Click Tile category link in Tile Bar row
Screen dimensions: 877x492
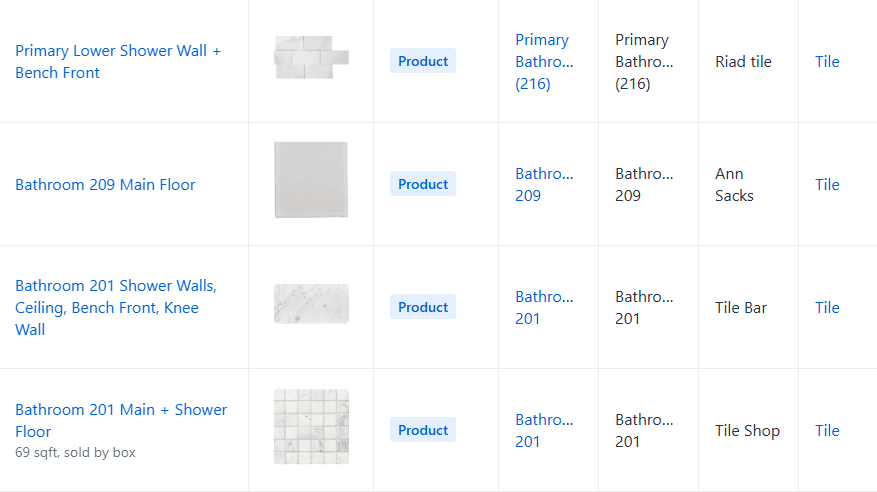(x=827, y=307)
